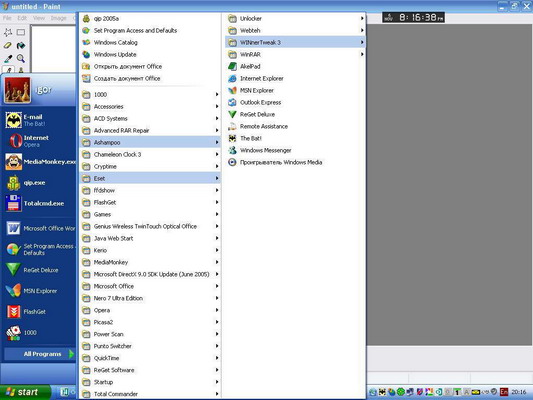Open Set Program Access and Defaults entry

click(150, 31)
